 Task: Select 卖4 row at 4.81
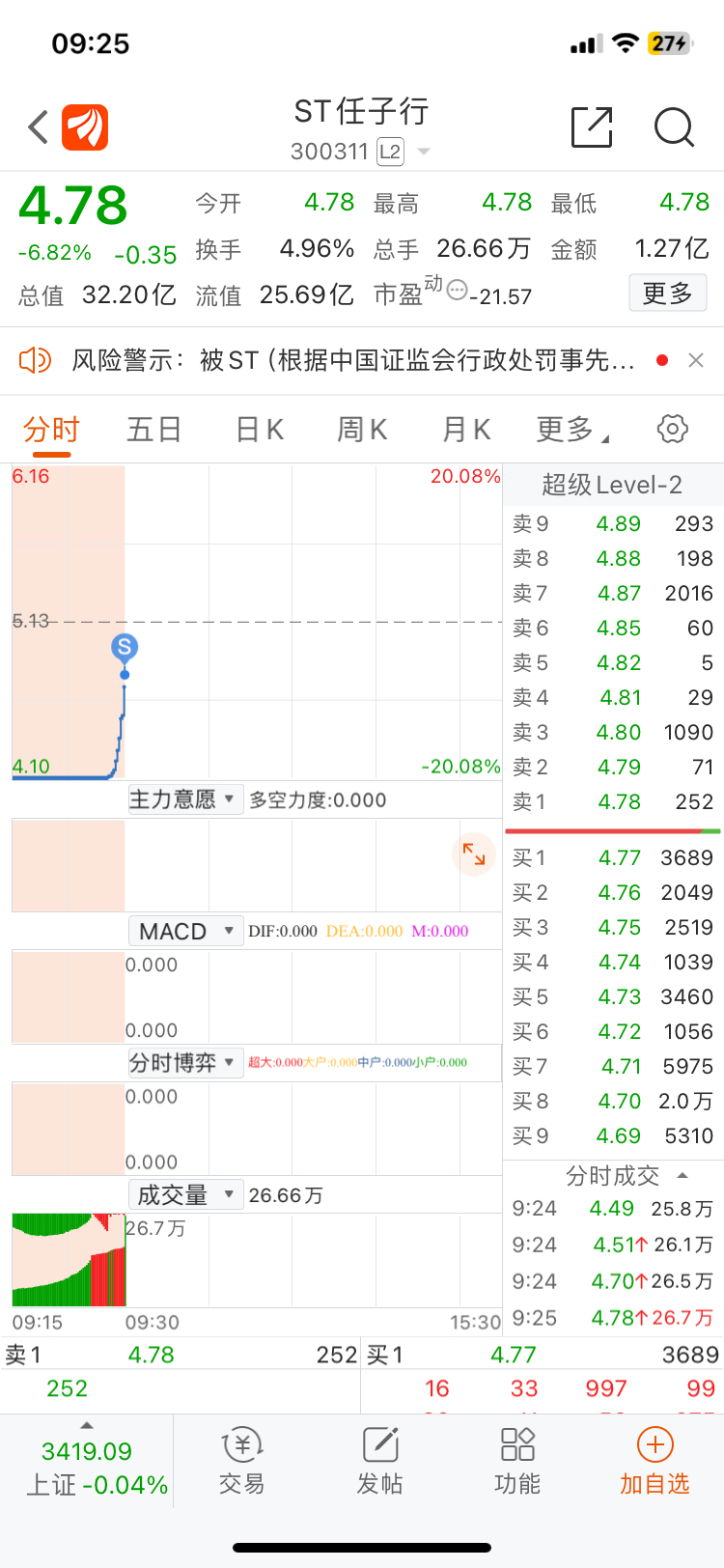613,697
